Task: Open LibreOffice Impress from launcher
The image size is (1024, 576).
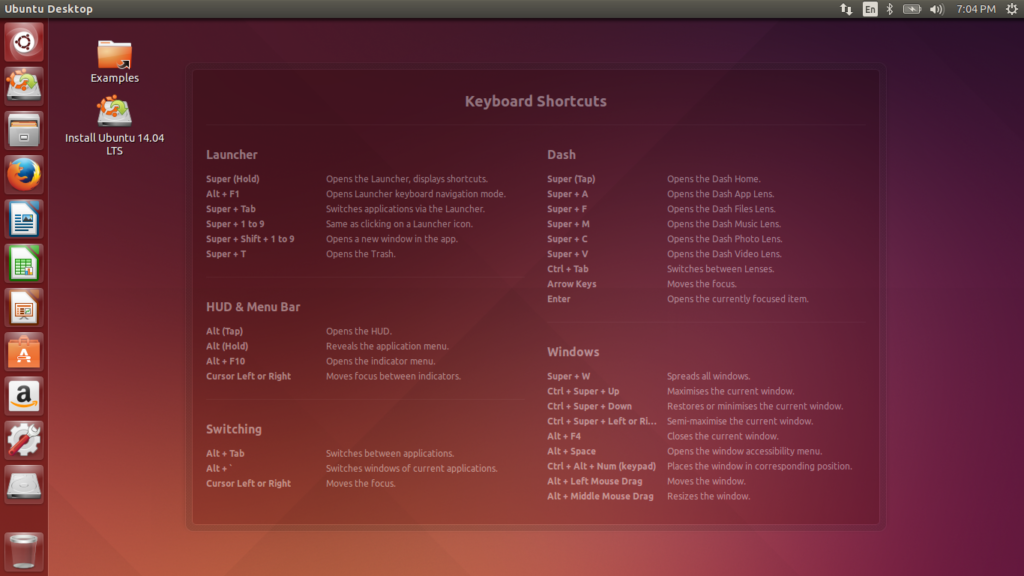Action: tap(24, 307)
